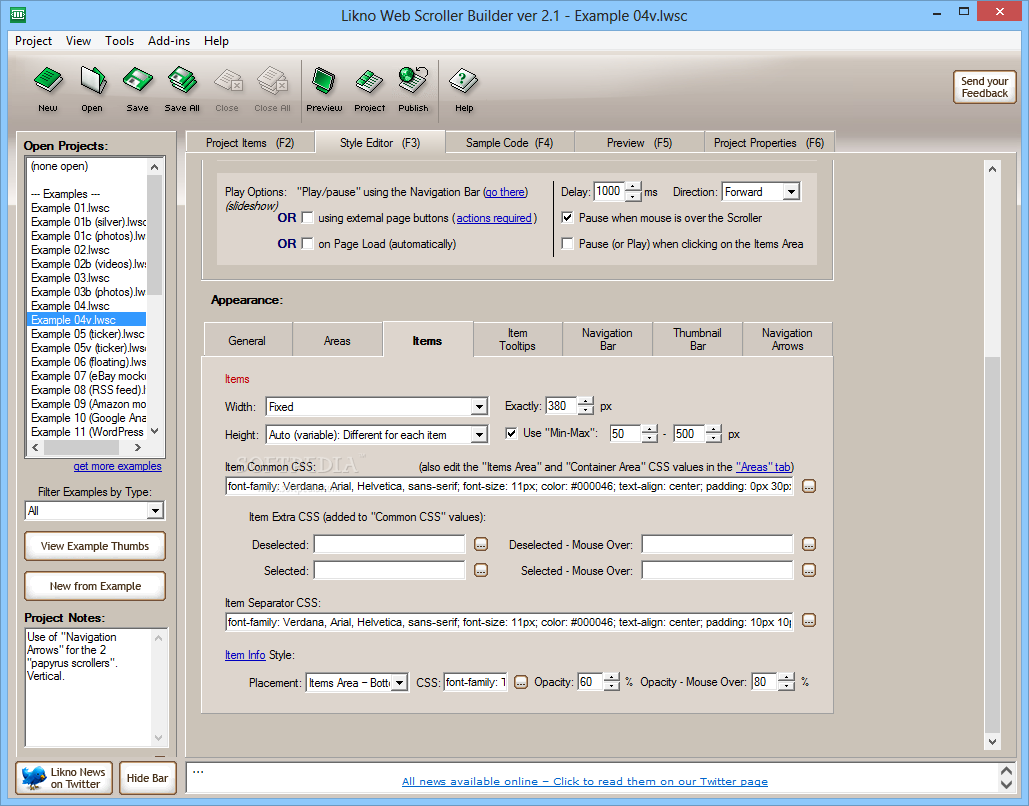Click Send your Feedback button

pyautogui.click(x=984, y=87)
